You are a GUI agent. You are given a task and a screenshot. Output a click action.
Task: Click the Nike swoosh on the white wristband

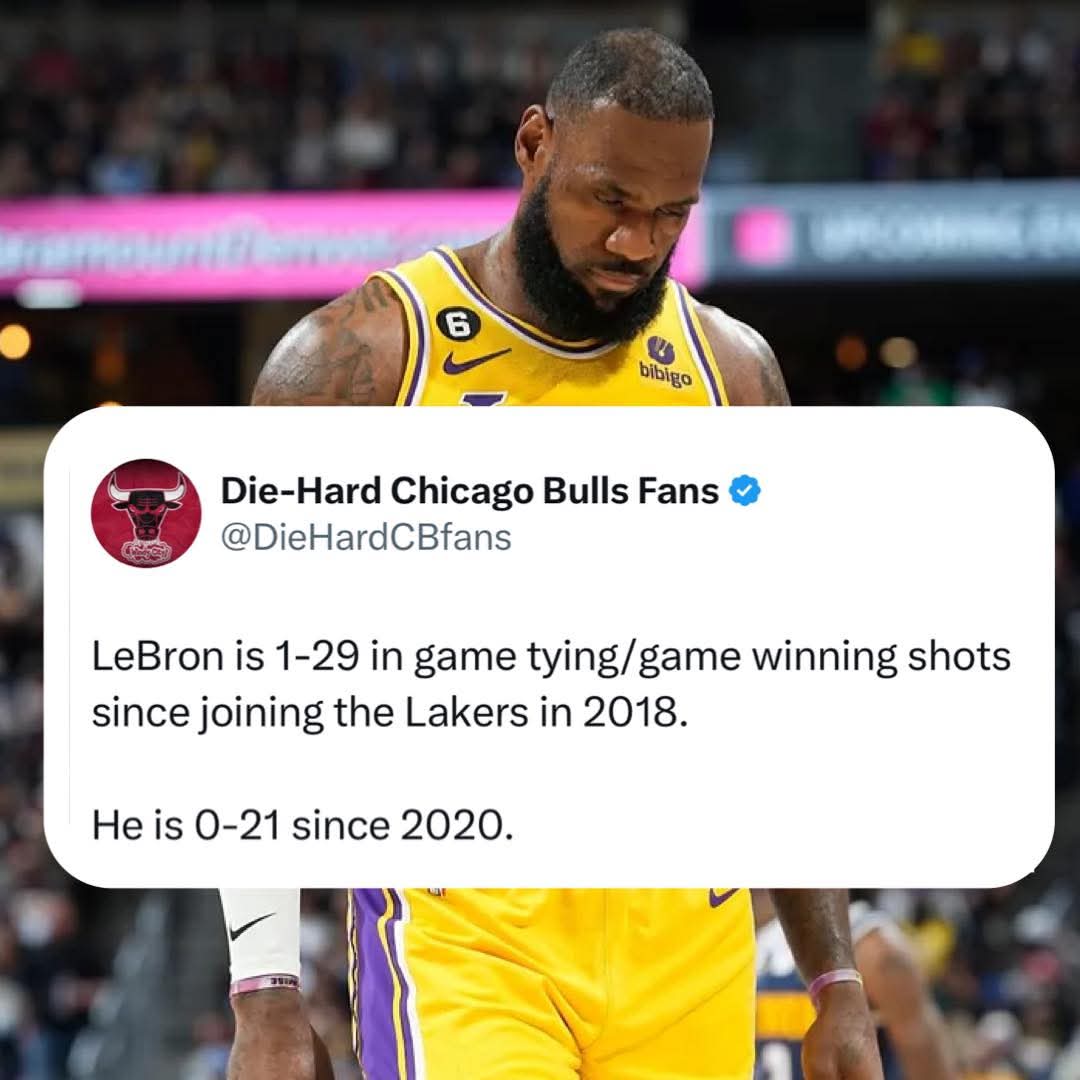pos(250,926)
